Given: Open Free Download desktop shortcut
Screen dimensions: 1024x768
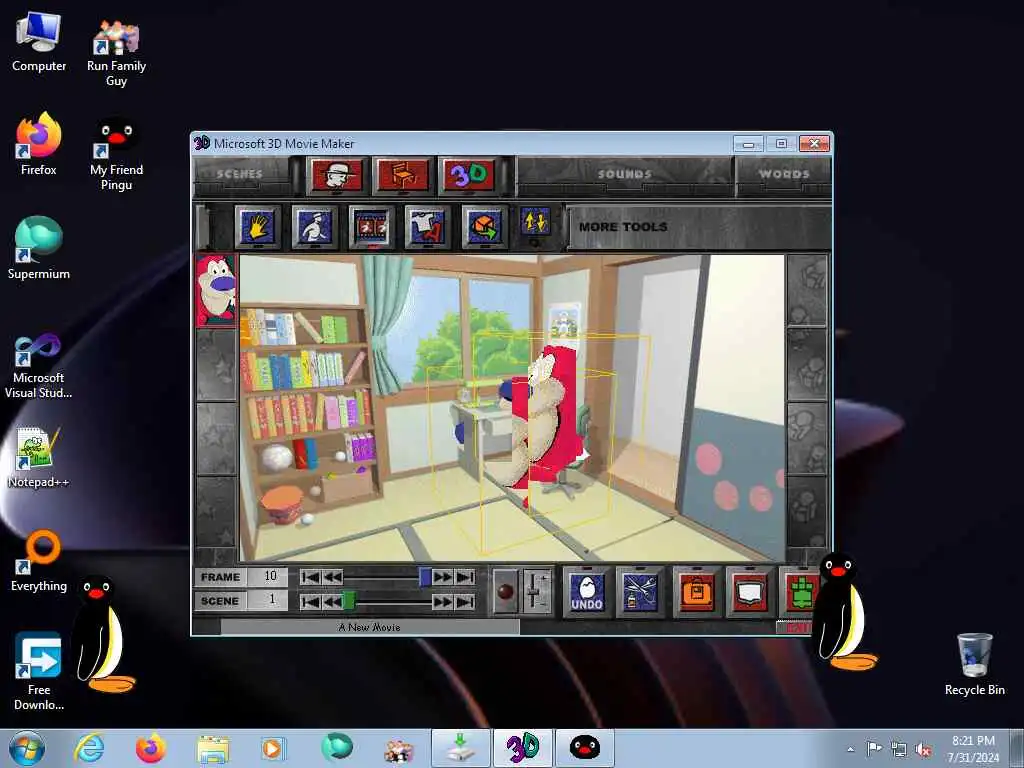Looking at the screenshot, I should pyautogui.click(x=39, y=671).
